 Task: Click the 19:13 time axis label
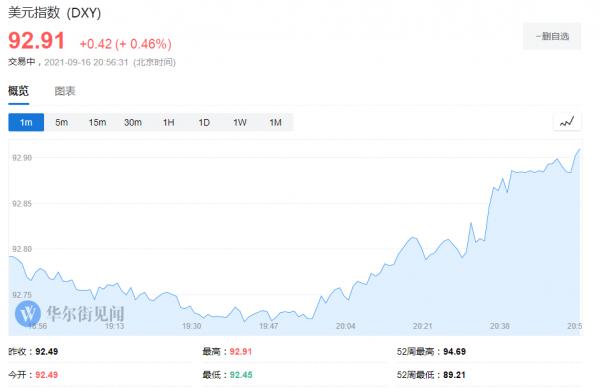[114, 326]
